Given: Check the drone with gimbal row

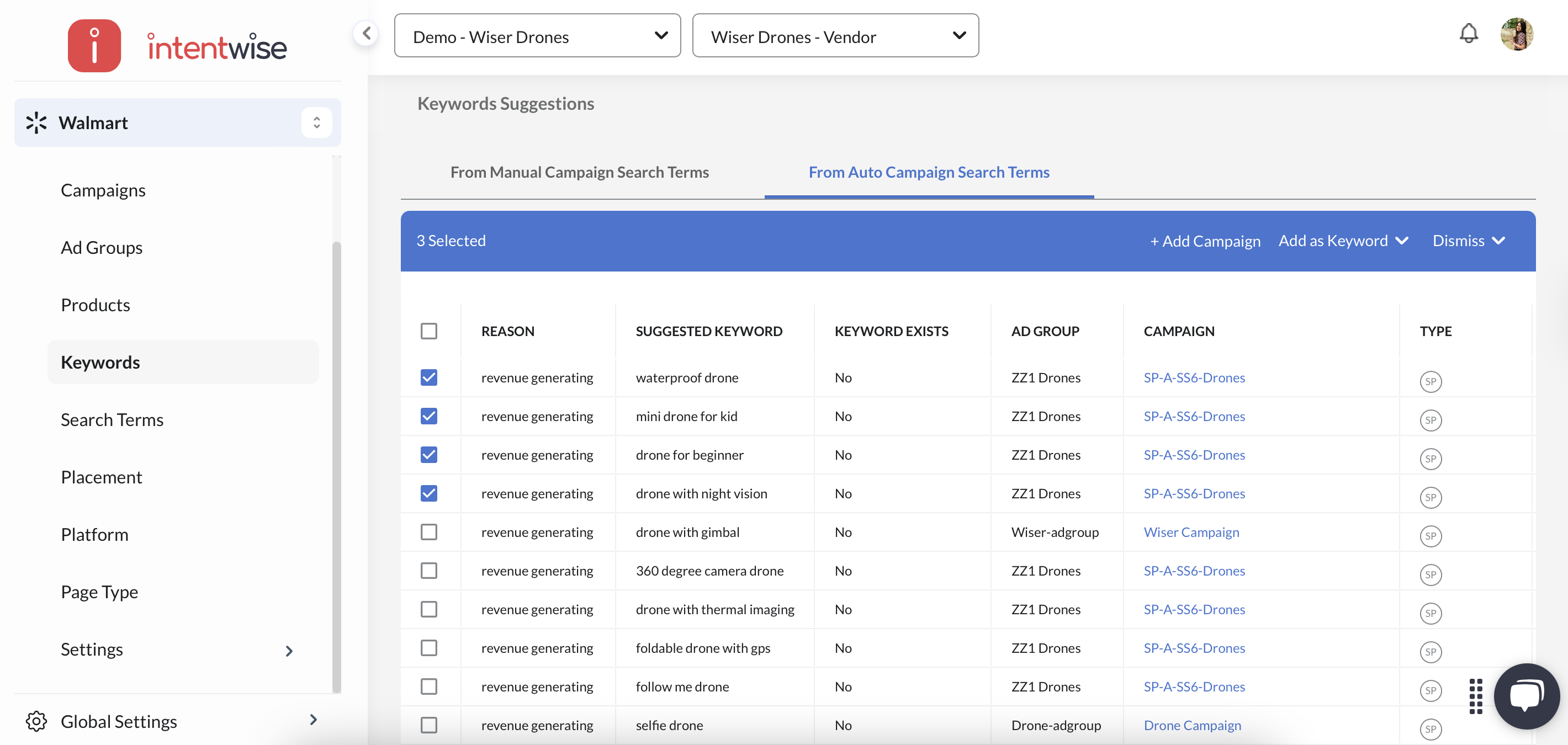Looking at the screenshot, I should click(x=428, y=531).
